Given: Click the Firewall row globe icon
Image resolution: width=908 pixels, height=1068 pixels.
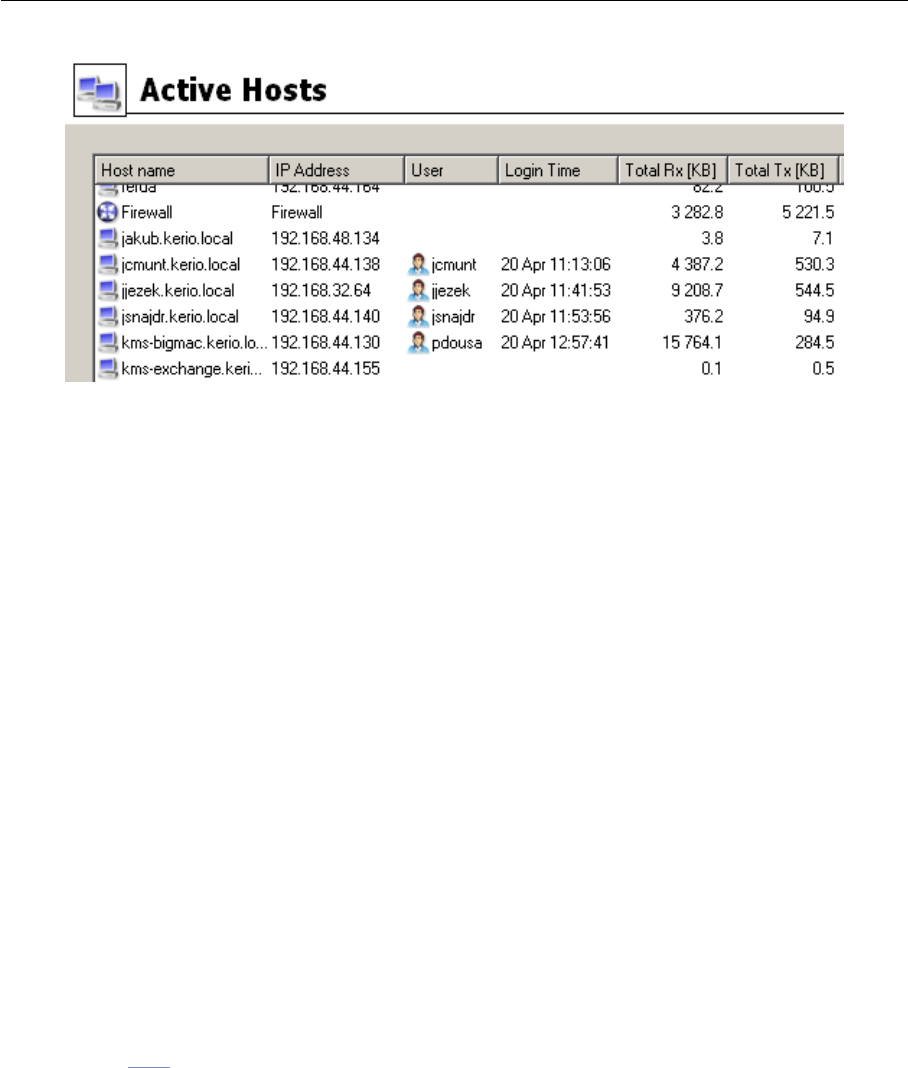Looking at the screenshot, I should [x=107, y=213].
